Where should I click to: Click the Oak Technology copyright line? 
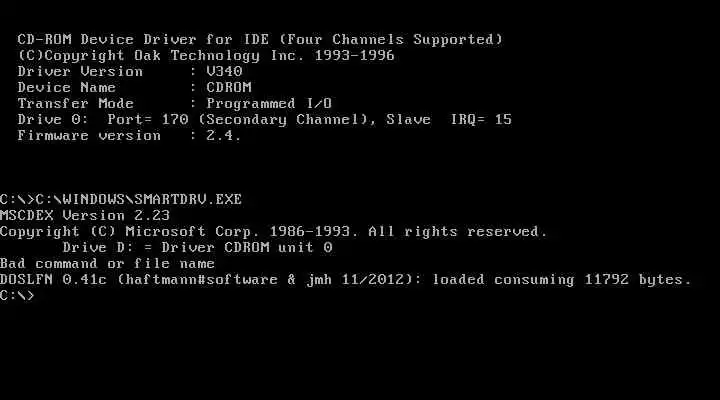click(206, 56)
